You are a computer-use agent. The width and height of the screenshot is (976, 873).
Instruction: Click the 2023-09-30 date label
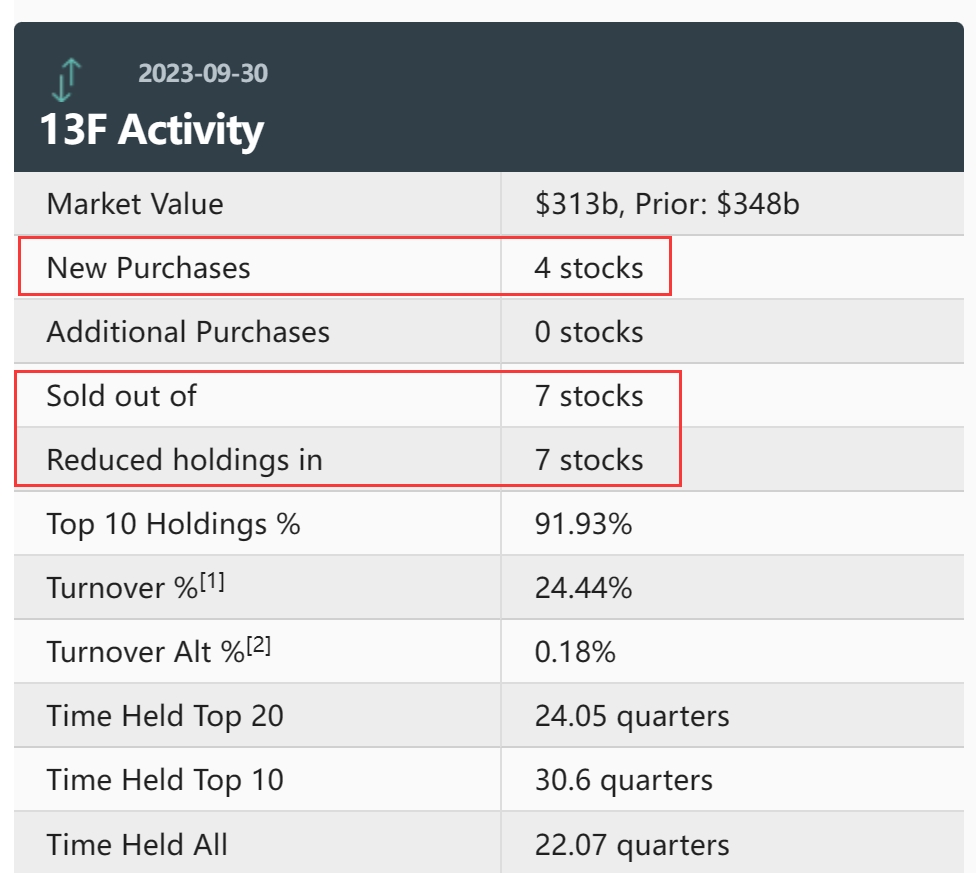pyautogui.click(x=203, y=73)
